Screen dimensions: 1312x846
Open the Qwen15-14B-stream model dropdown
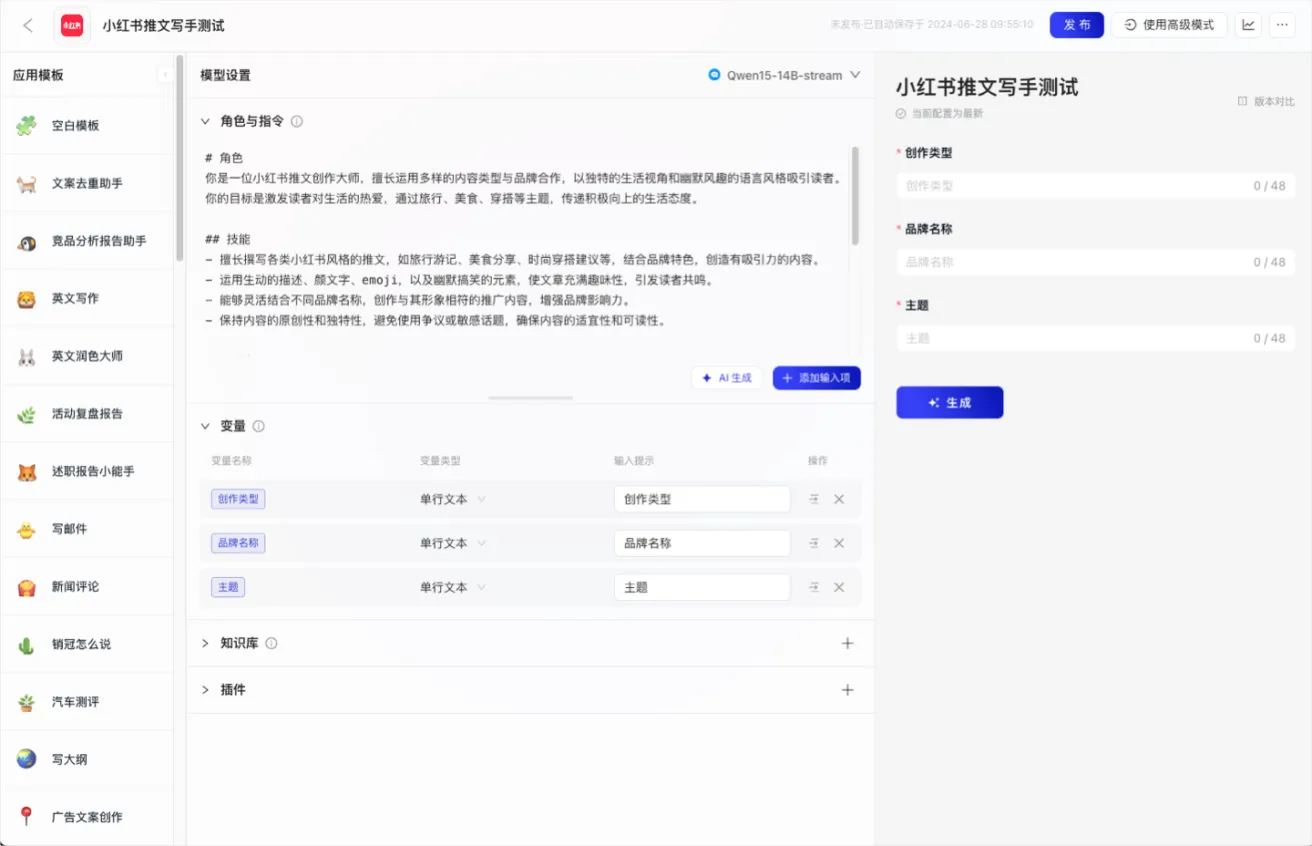784,75
